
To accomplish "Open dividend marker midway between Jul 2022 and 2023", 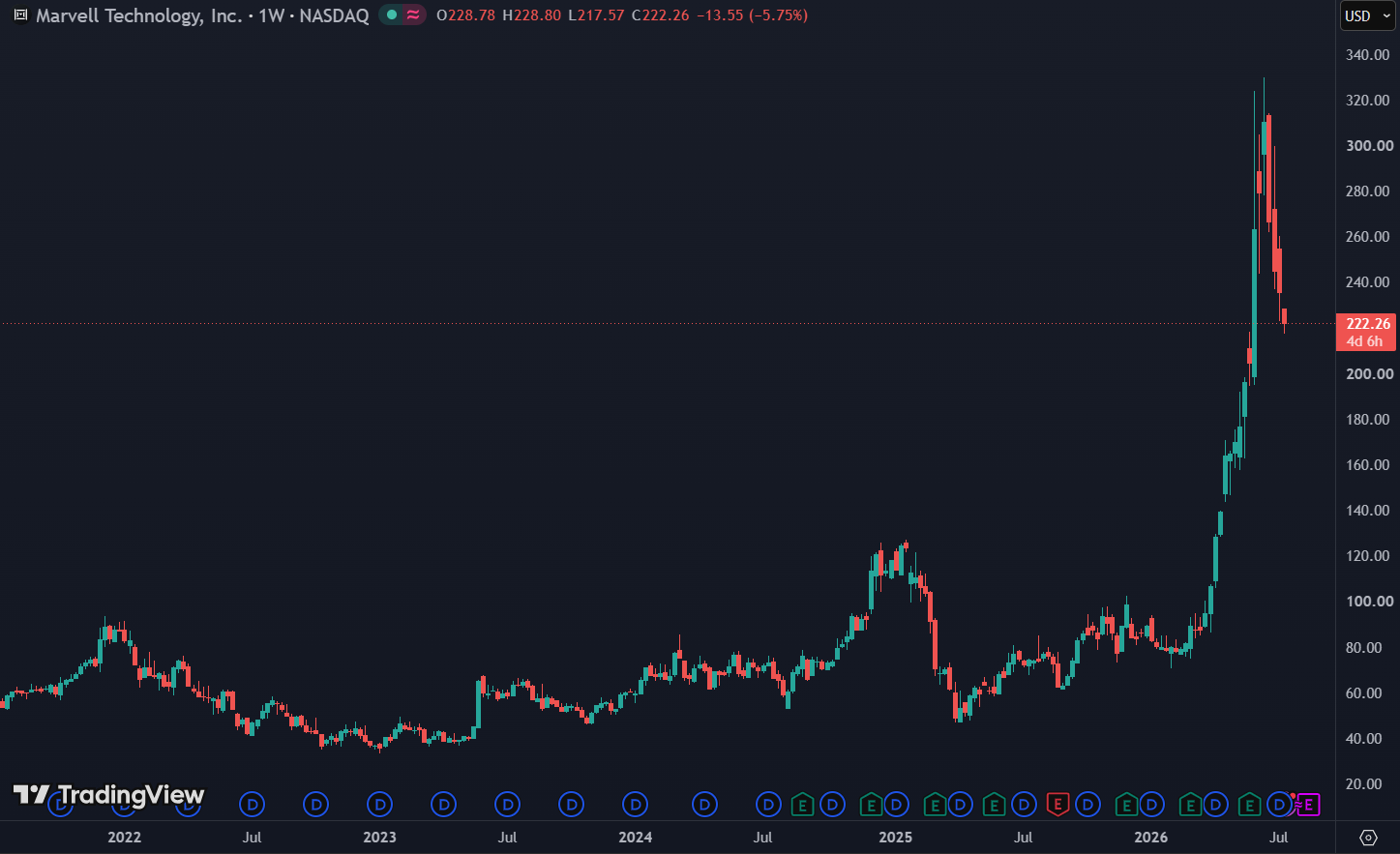I will pos(316,804).
